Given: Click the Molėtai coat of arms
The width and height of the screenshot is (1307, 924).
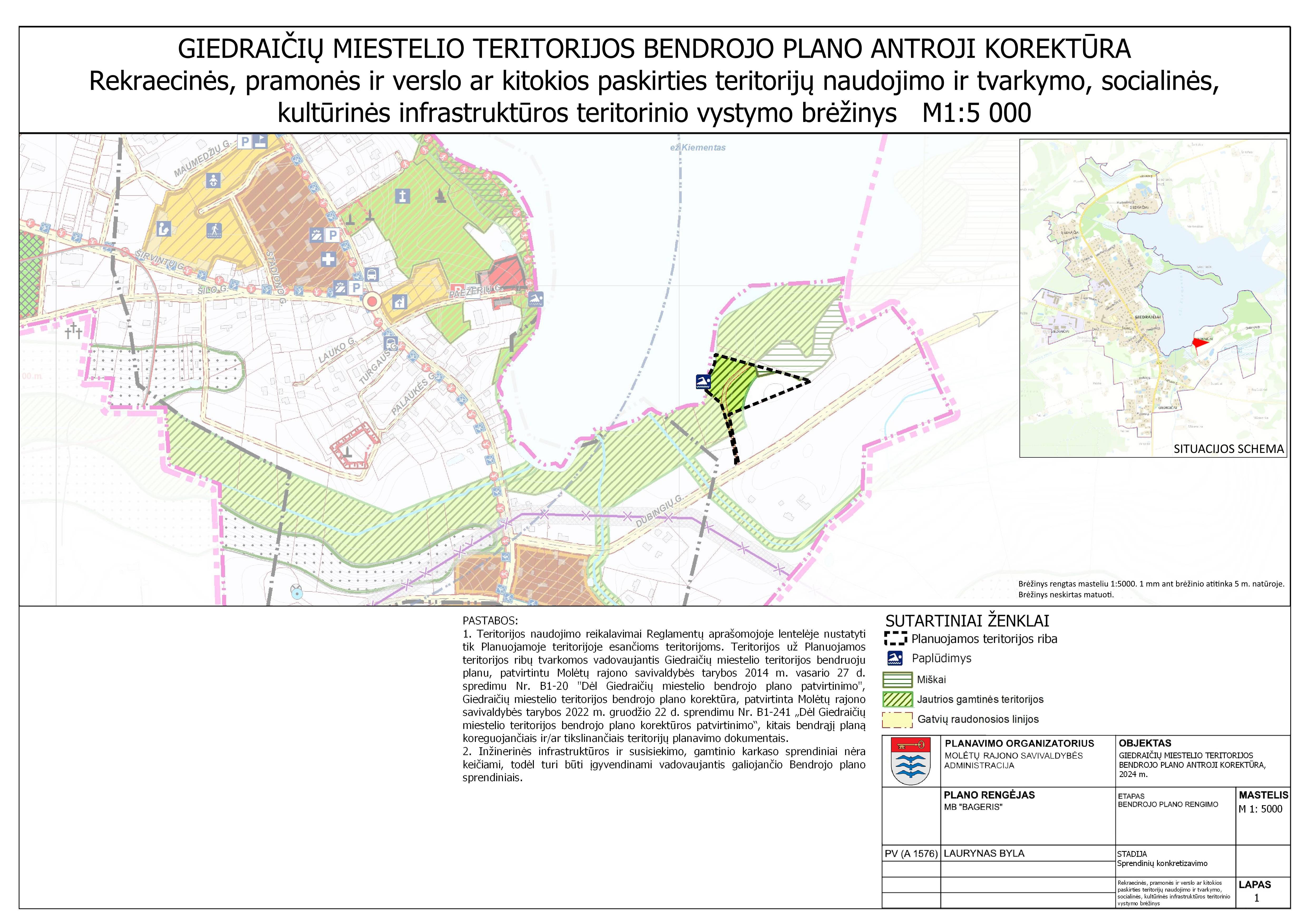Looking at the screenshot, I should (x=911, y=761).
